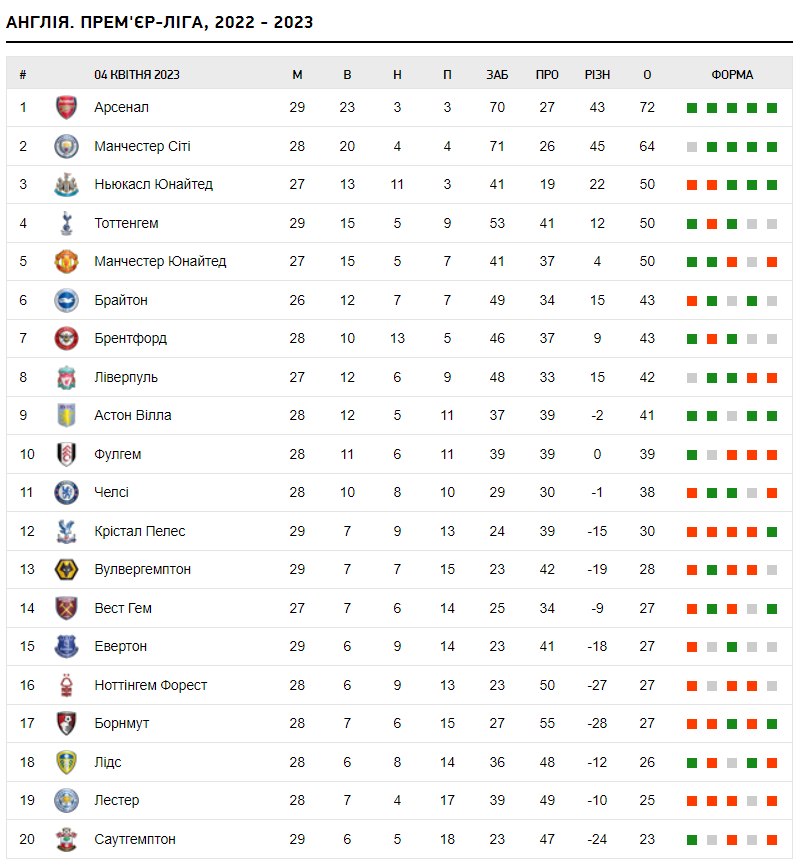Viewport: 798px width, 863px height.
Task: Click the Arsenal club crest icon
Action: pyautogui.click(x=66, y=108)
